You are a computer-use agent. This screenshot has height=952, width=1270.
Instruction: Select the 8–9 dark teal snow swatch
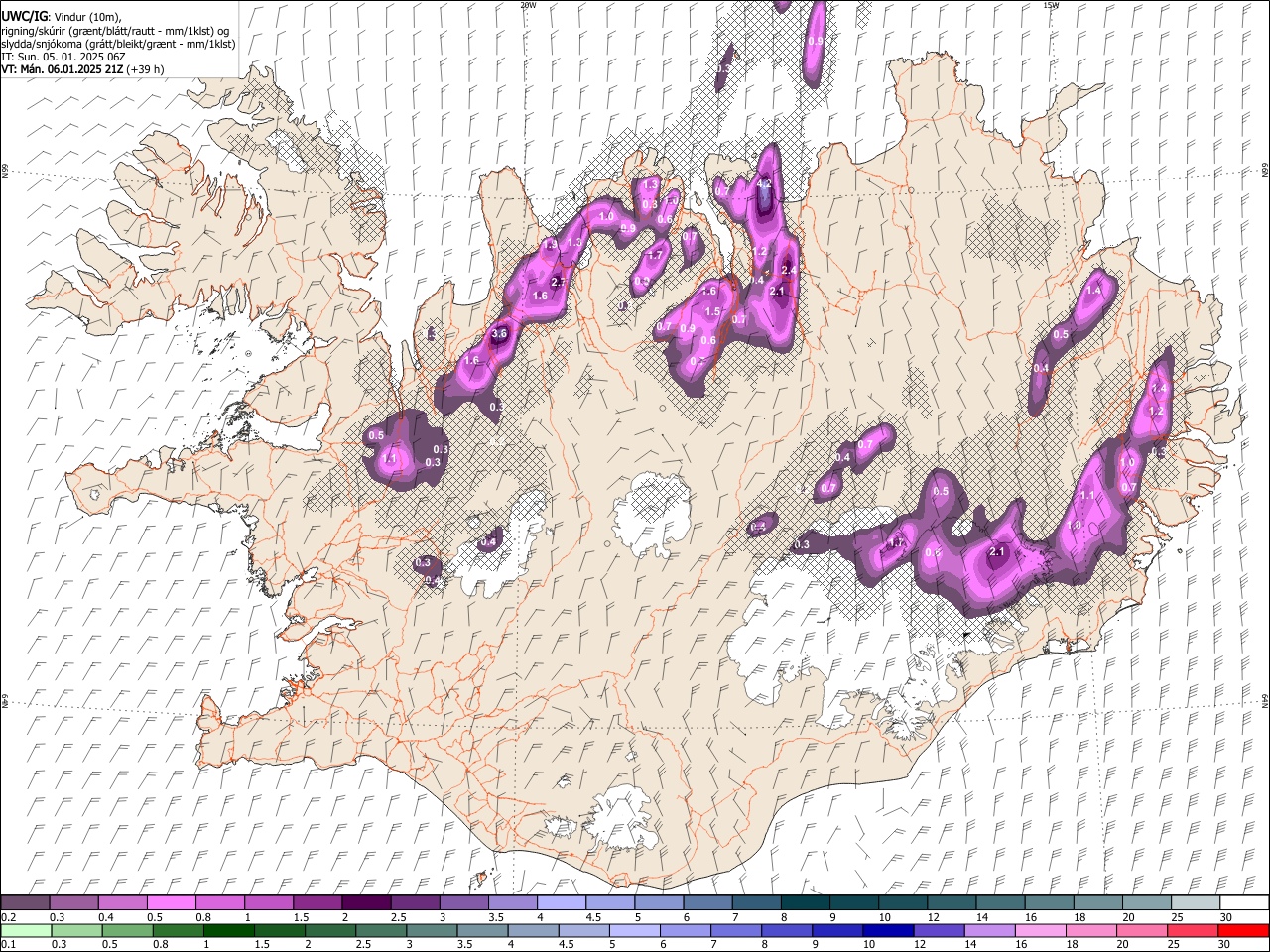[804, 902]
